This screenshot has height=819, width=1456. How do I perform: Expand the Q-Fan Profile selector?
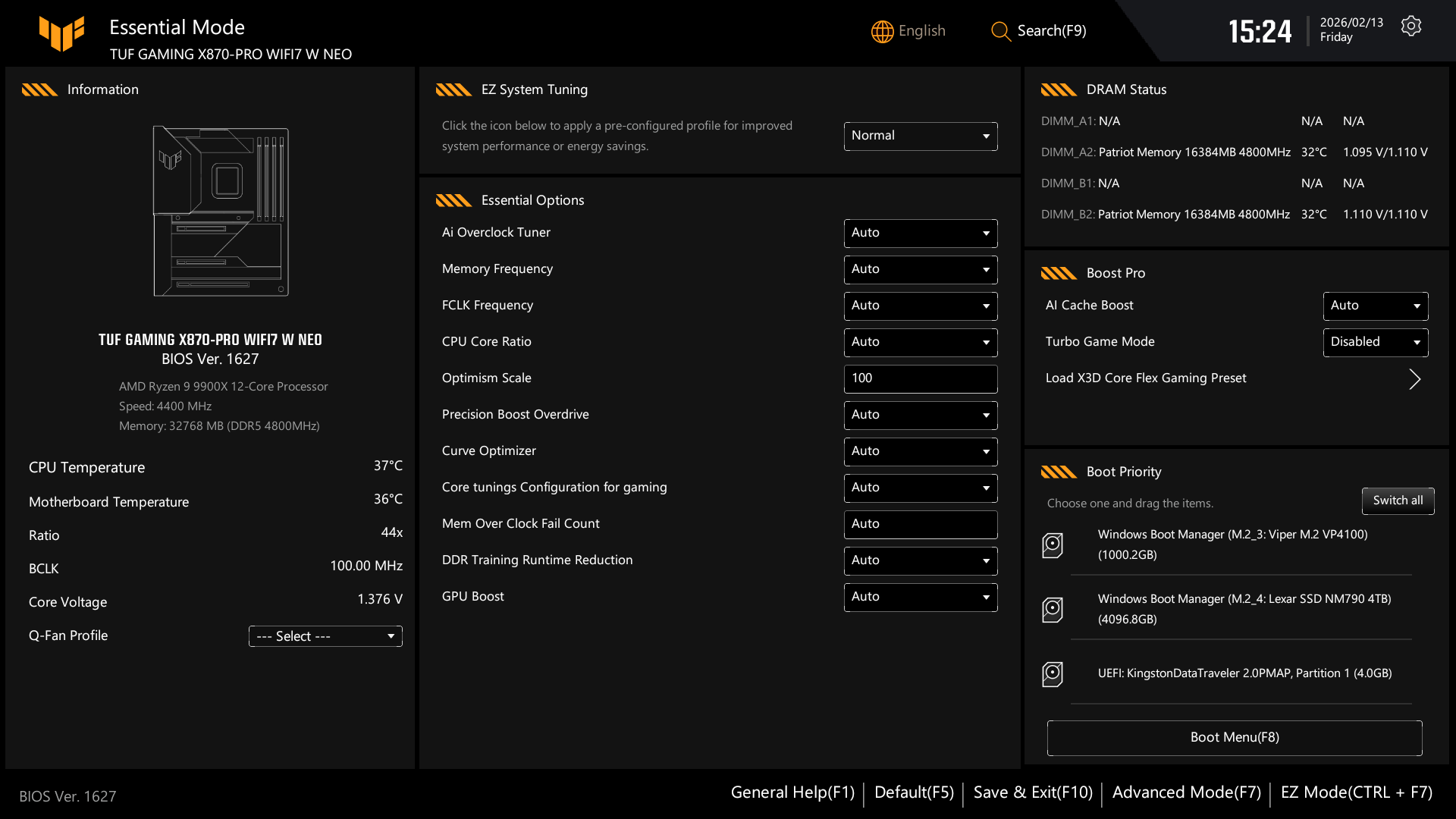click(x=325, y=635)
